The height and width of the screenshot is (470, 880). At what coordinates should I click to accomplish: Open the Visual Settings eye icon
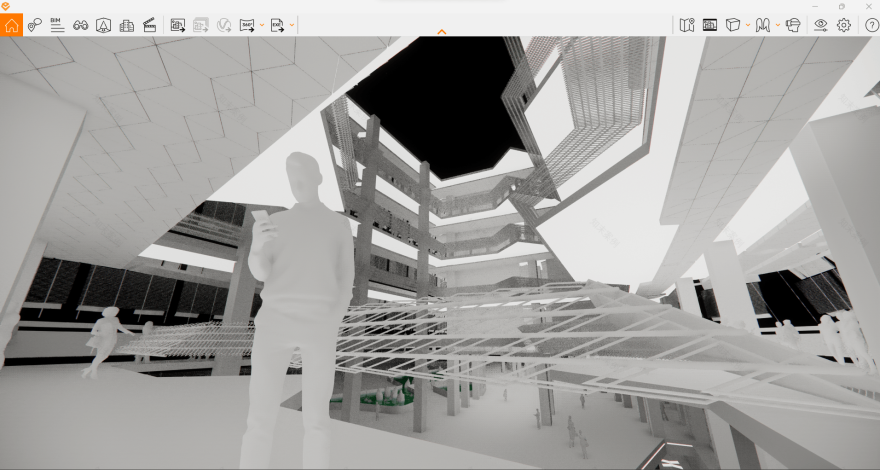click(821, 25)
